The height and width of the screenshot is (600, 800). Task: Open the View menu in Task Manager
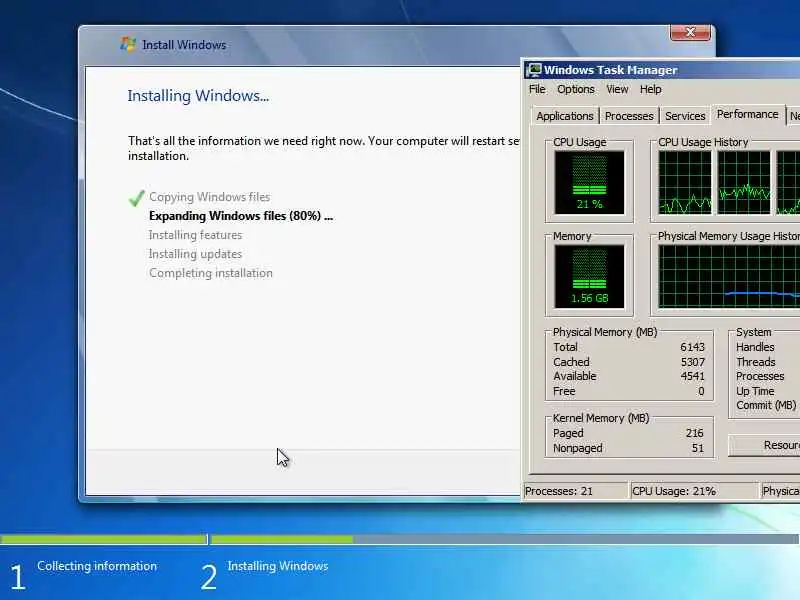click(617, 89)
